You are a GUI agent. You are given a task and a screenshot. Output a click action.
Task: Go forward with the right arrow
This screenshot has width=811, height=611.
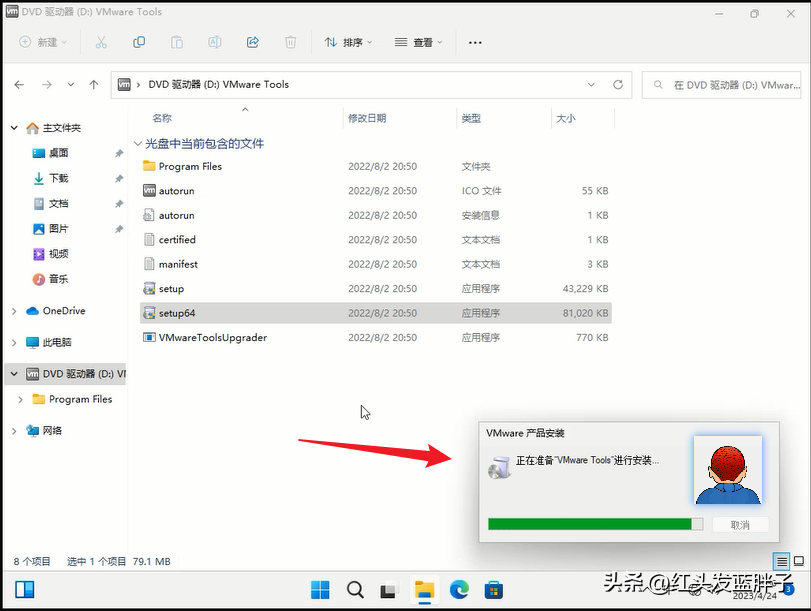(x=47, y=84)
